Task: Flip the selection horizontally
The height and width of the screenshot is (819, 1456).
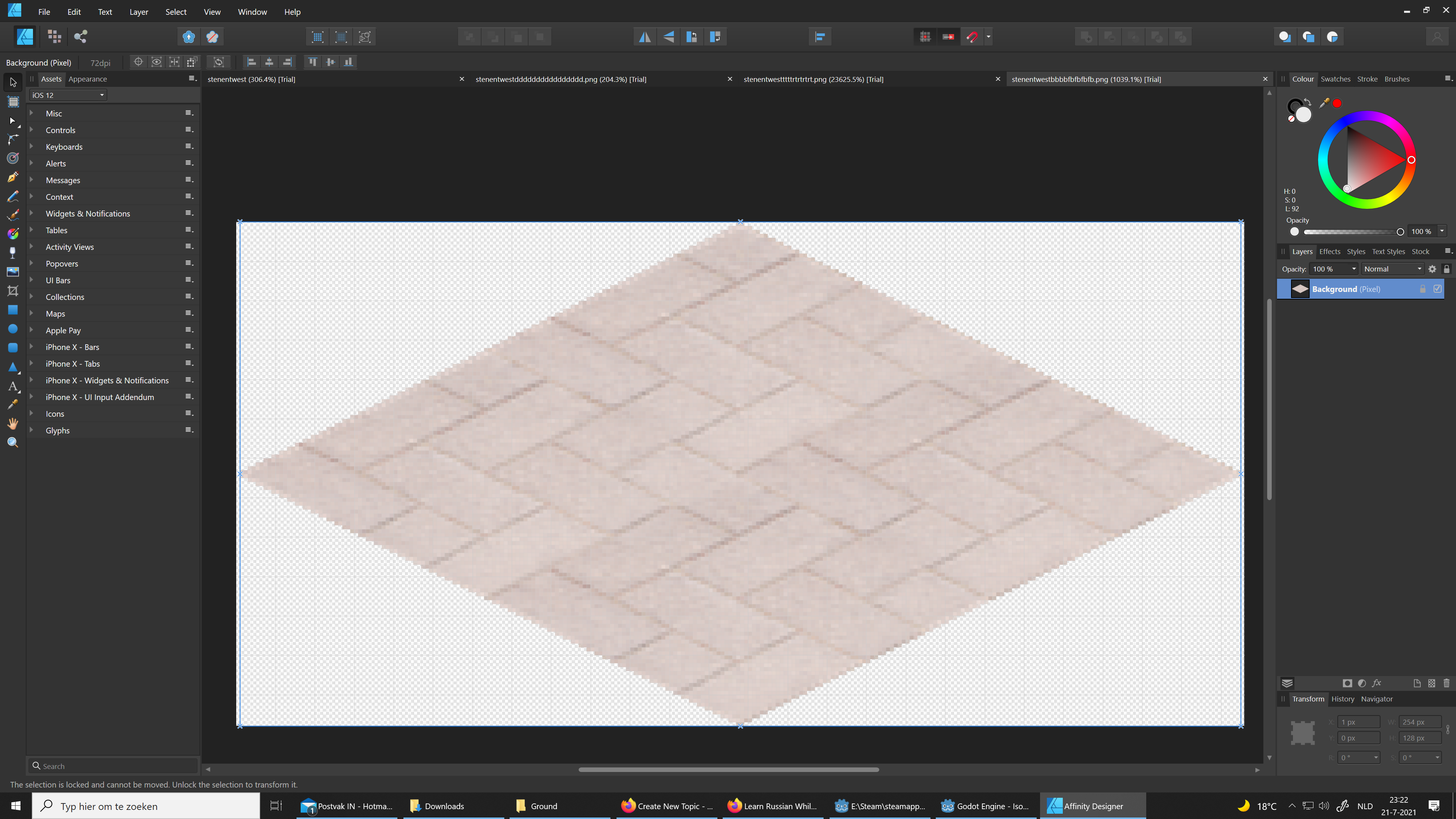Action: tap(645, 36)
